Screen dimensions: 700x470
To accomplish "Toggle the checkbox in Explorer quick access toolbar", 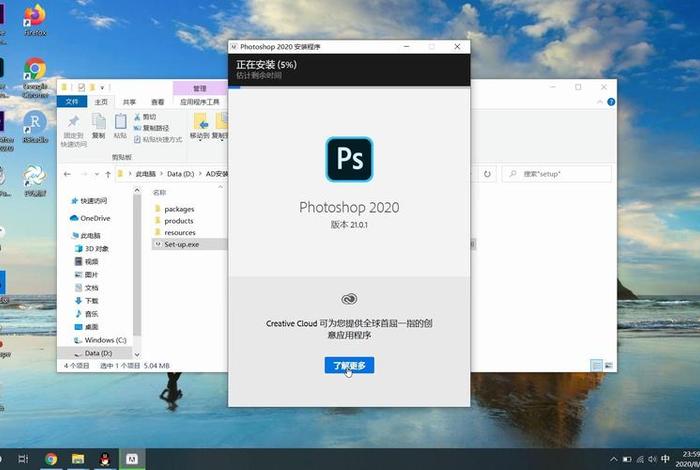I will pyautogui.click(x=81, y=87).
